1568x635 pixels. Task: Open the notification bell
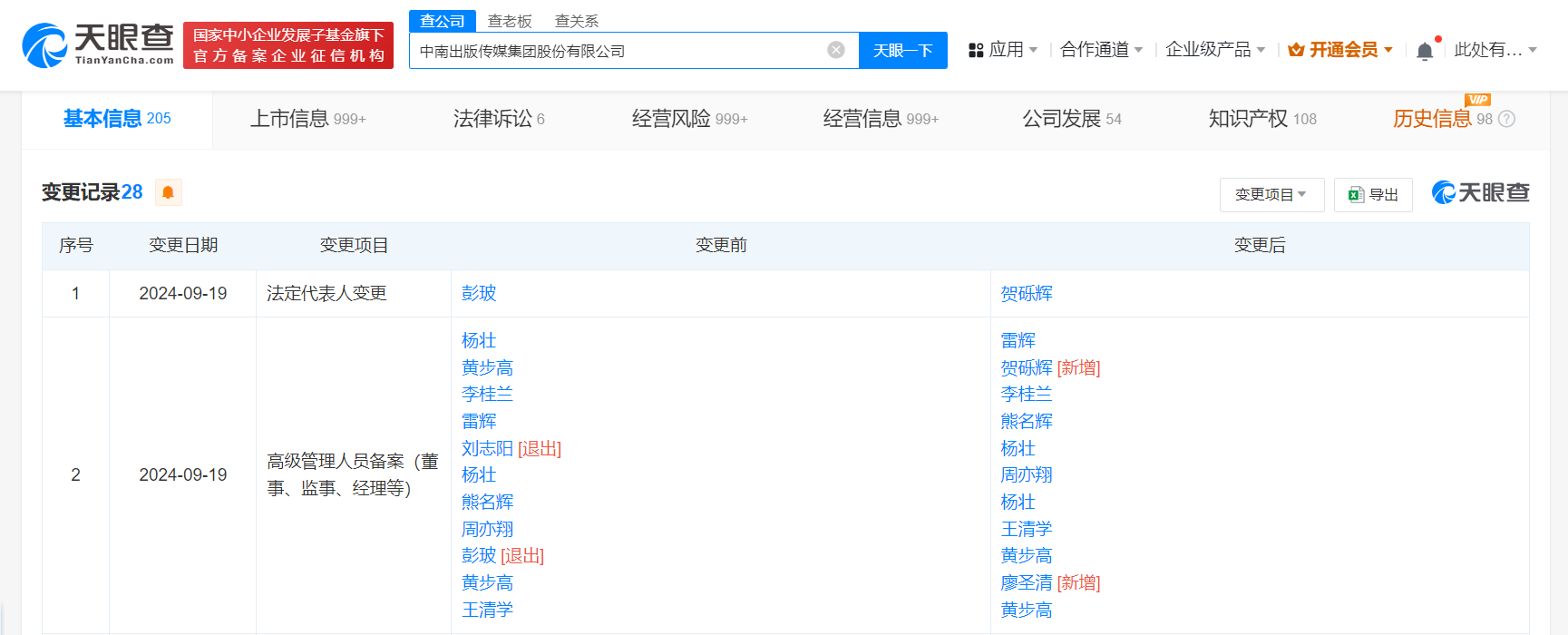coord(1425,51)
